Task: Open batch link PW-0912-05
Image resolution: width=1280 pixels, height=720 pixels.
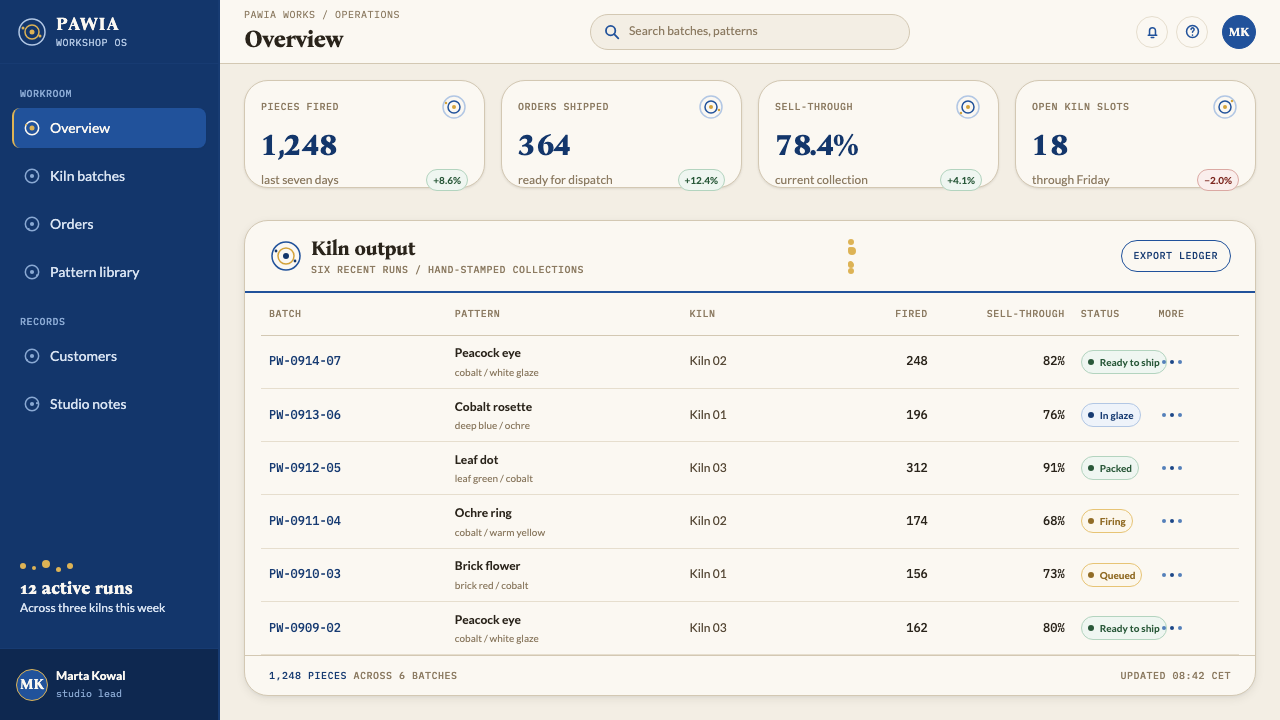Action: [305, 468]
